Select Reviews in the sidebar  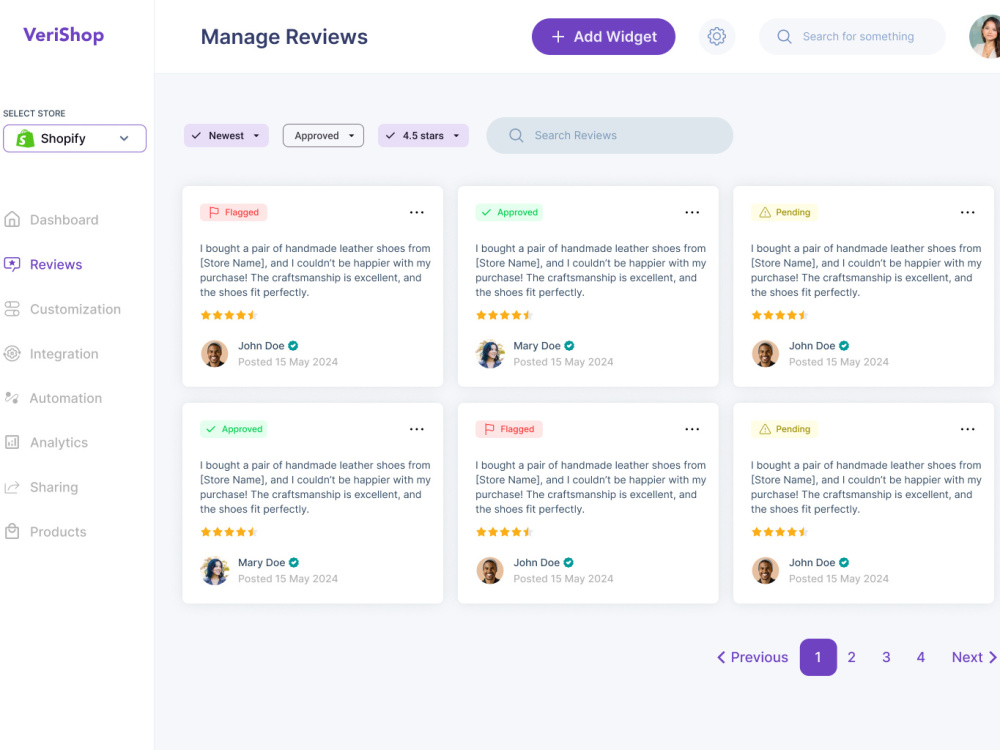56,265
